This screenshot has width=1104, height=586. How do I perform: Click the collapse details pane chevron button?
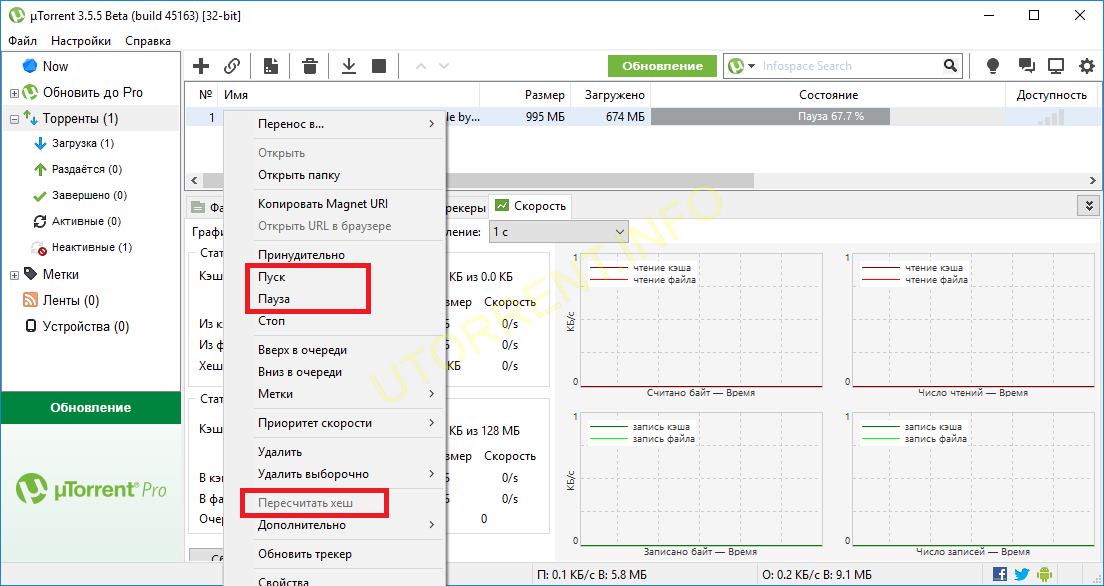pos(1089,206)
